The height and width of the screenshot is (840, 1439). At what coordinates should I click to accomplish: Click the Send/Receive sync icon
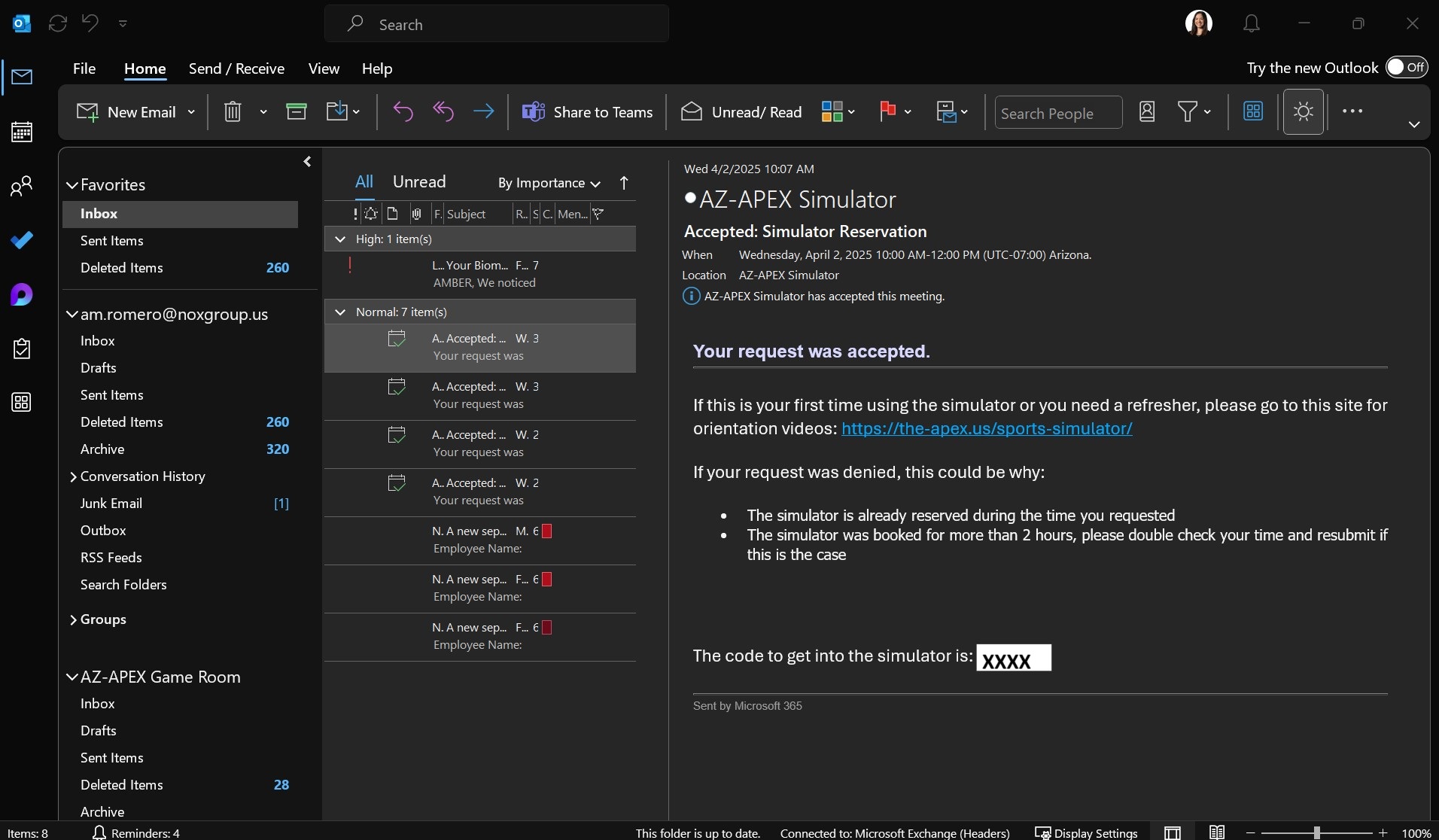point(58,23)
